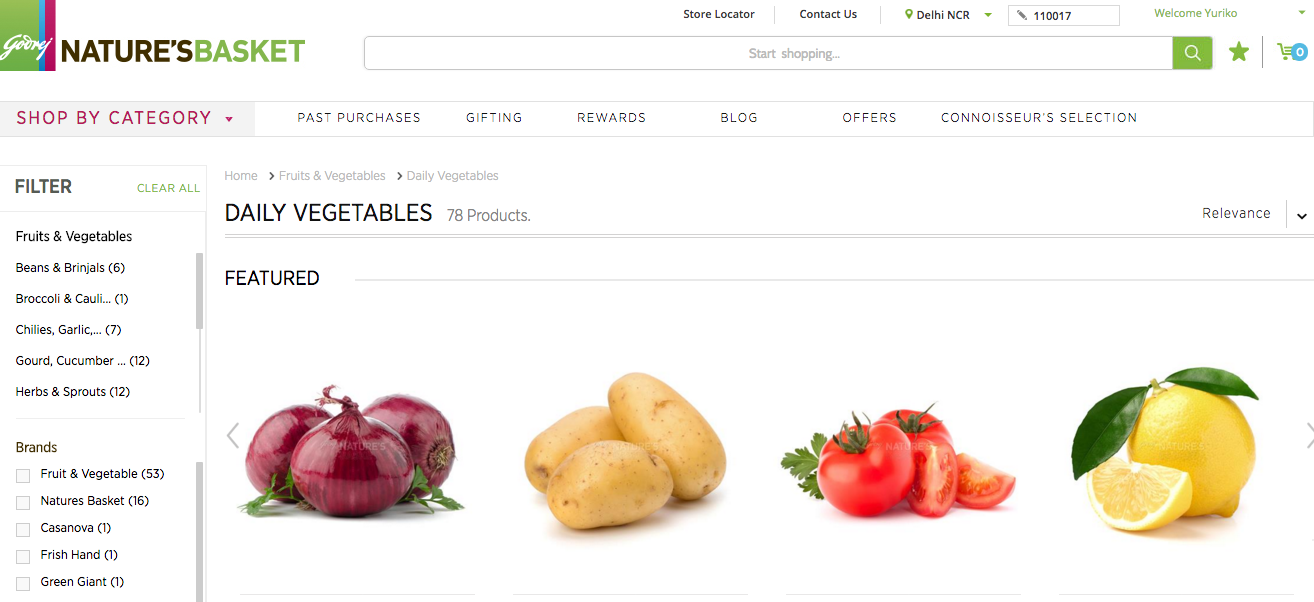Image resolution: width=1314 pixels, height=602 pixels.
Task: Click the pencil icon beside pincode 110017
Action: (x=1021, y=15)
